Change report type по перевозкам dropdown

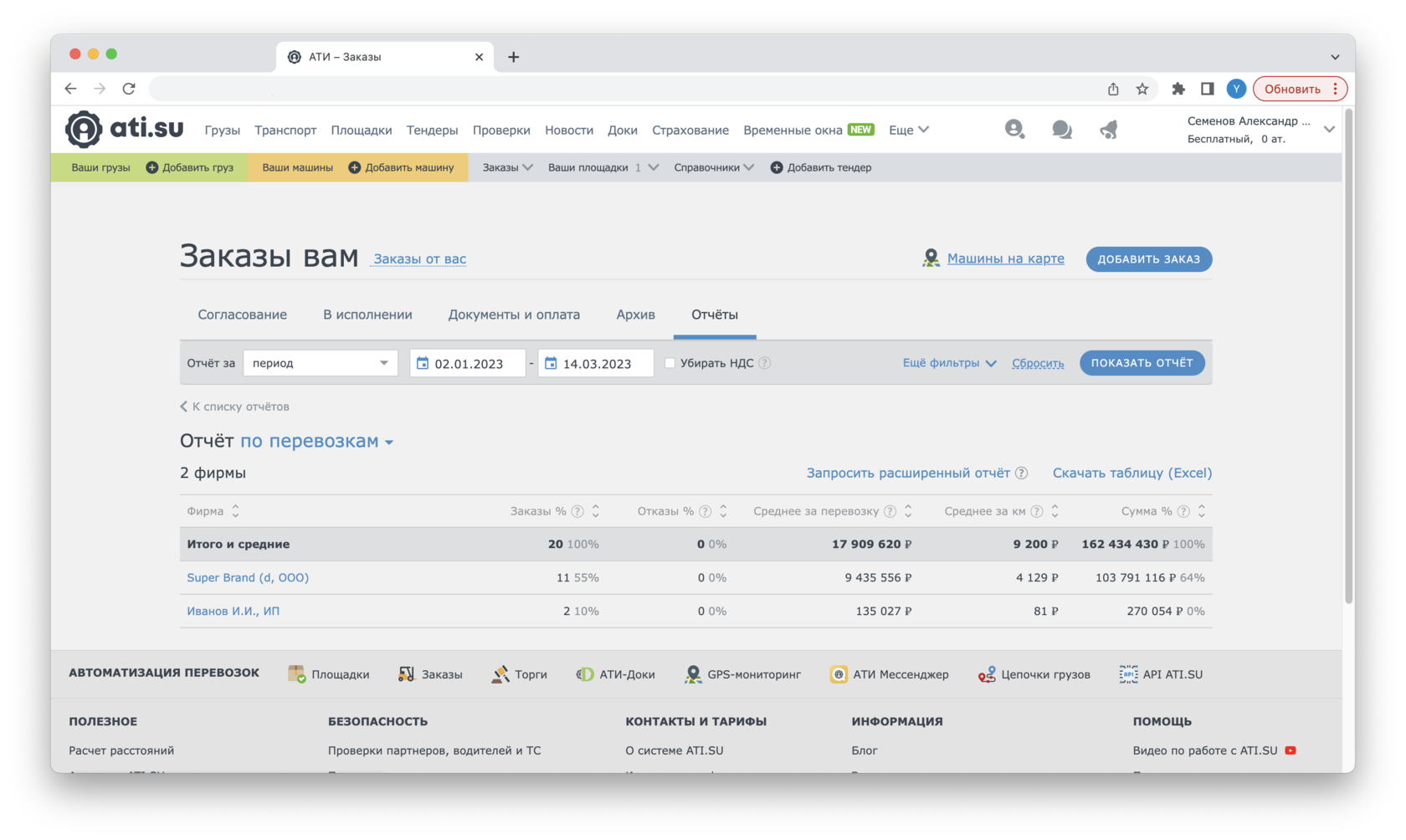[x=317, y=441]
